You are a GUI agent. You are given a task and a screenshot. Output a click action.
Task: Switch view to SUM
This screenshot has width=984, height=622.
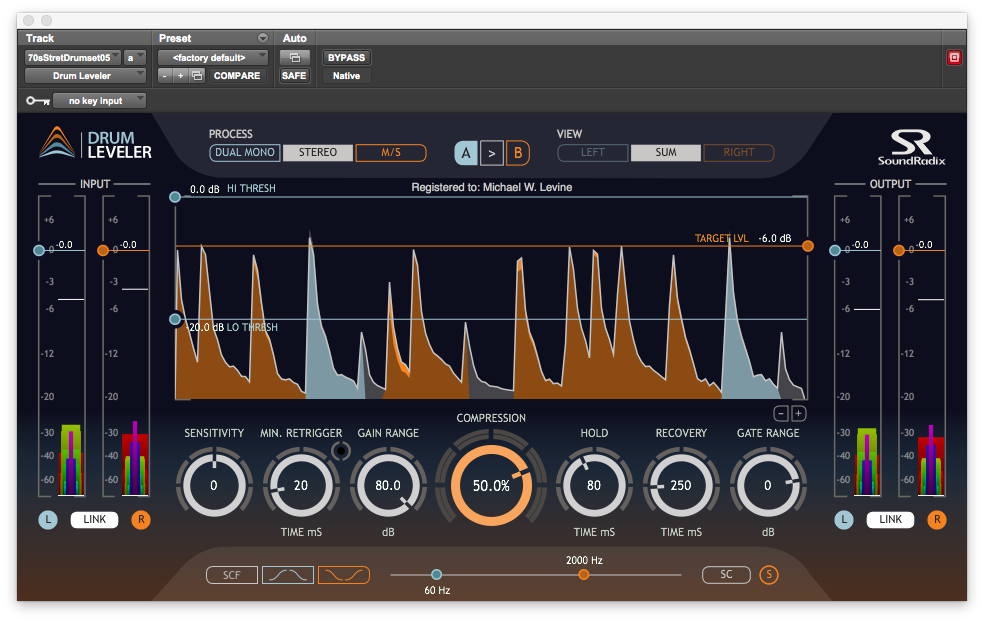665,153
